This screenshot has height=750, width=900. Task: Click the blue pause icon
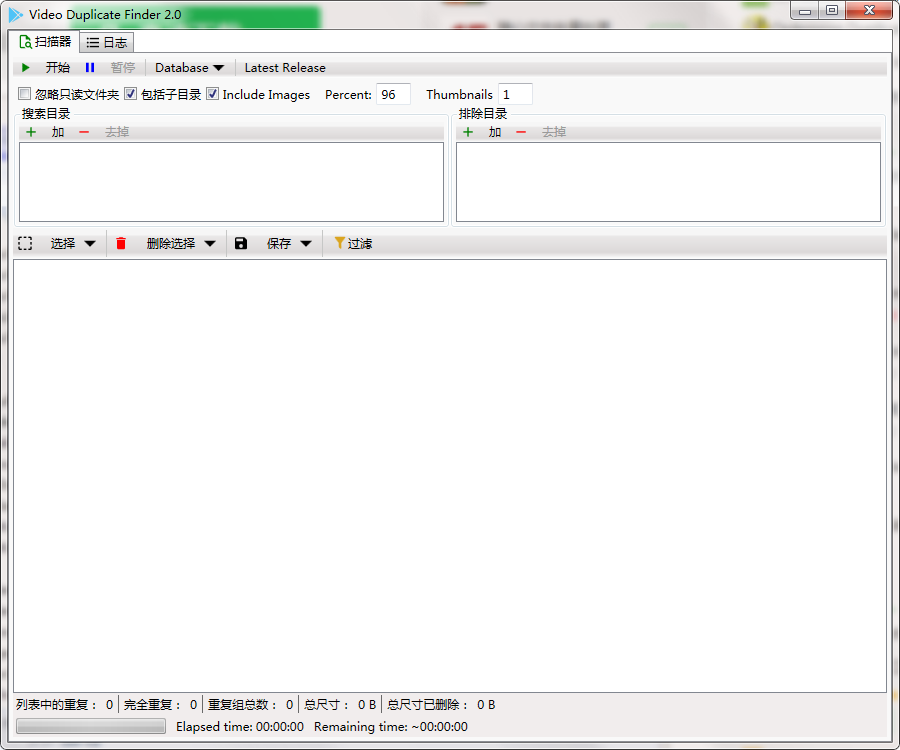(90, 68)
